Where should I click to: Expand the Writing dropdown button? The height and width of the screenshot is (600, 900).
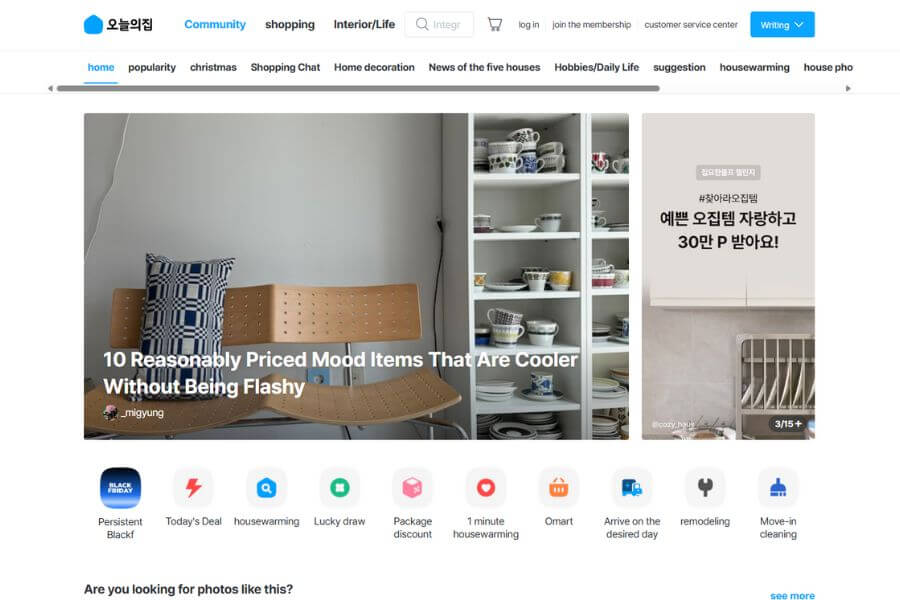click(x=782, y=25)
